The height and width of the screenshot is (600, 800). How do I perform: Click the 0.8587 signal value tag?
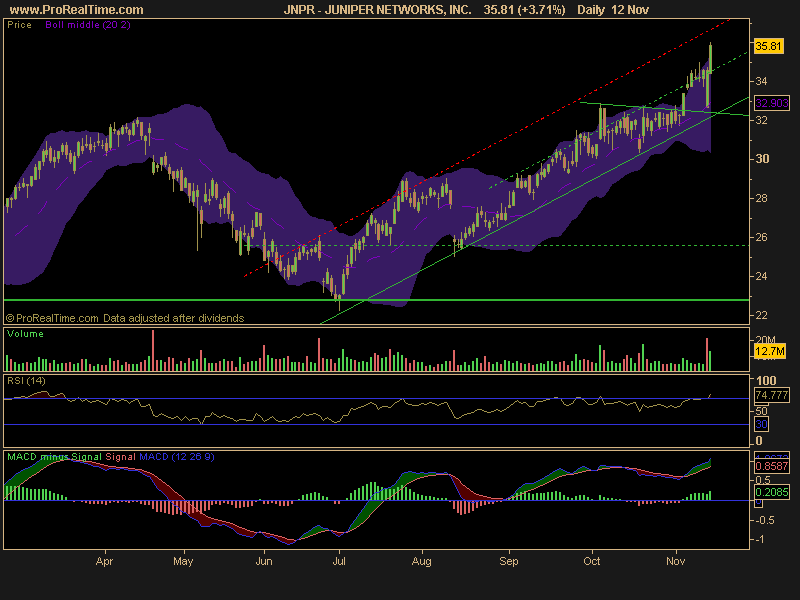click(772, 466)
